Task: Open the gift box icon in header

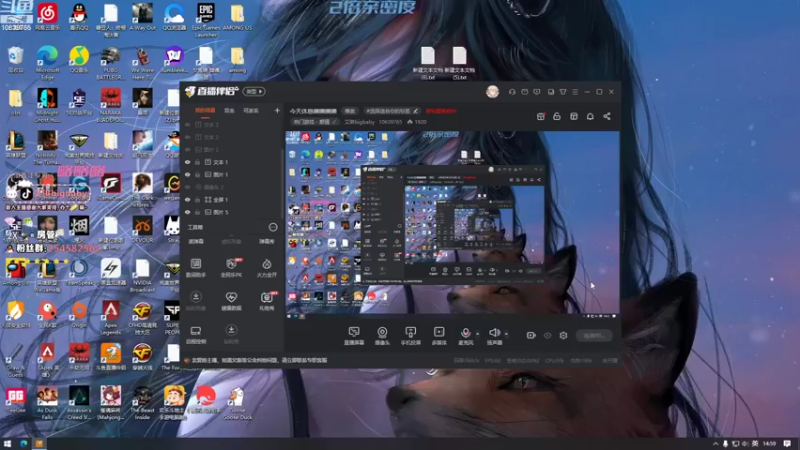Action: click(541, 116)
